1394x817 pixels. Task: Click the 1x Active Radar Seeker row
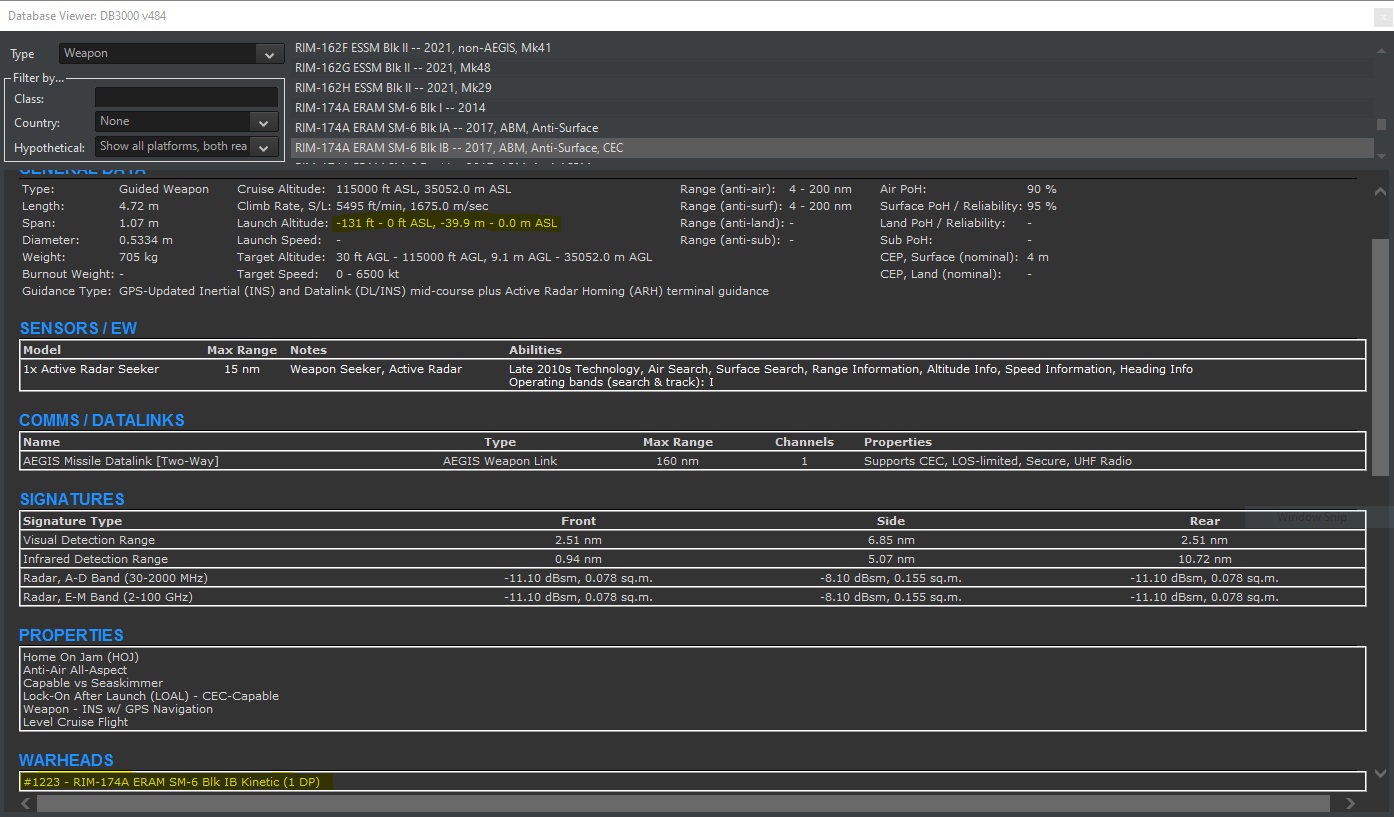pos(693,375)
